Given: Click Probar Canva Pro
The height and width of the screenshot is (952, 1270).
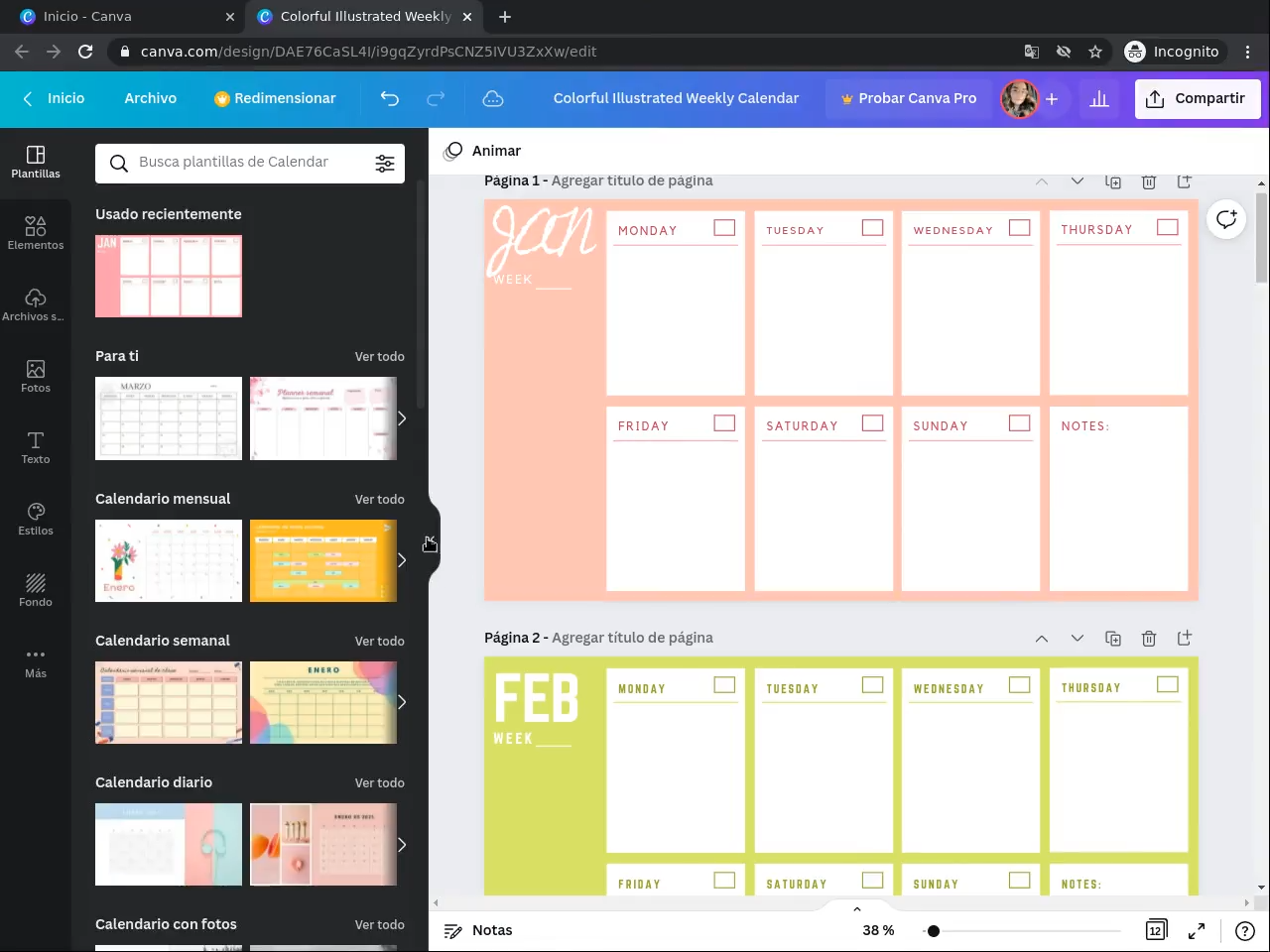Looking at the screenshot, I should [x=908, y=98].
